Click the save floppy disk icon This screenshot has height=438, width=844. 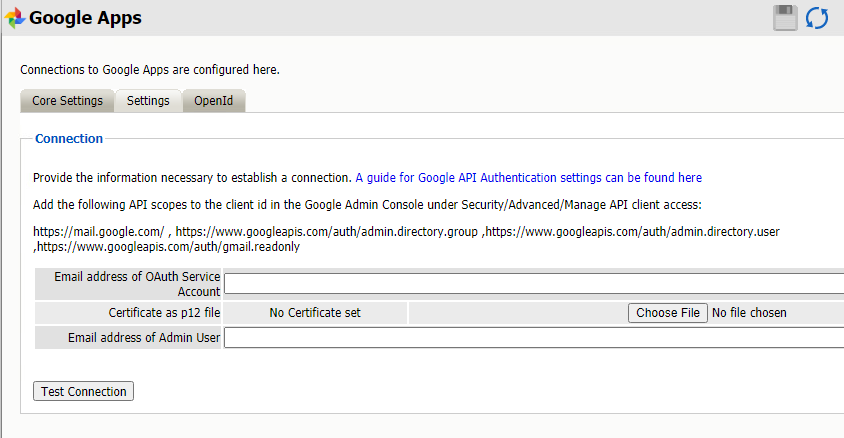786,18
